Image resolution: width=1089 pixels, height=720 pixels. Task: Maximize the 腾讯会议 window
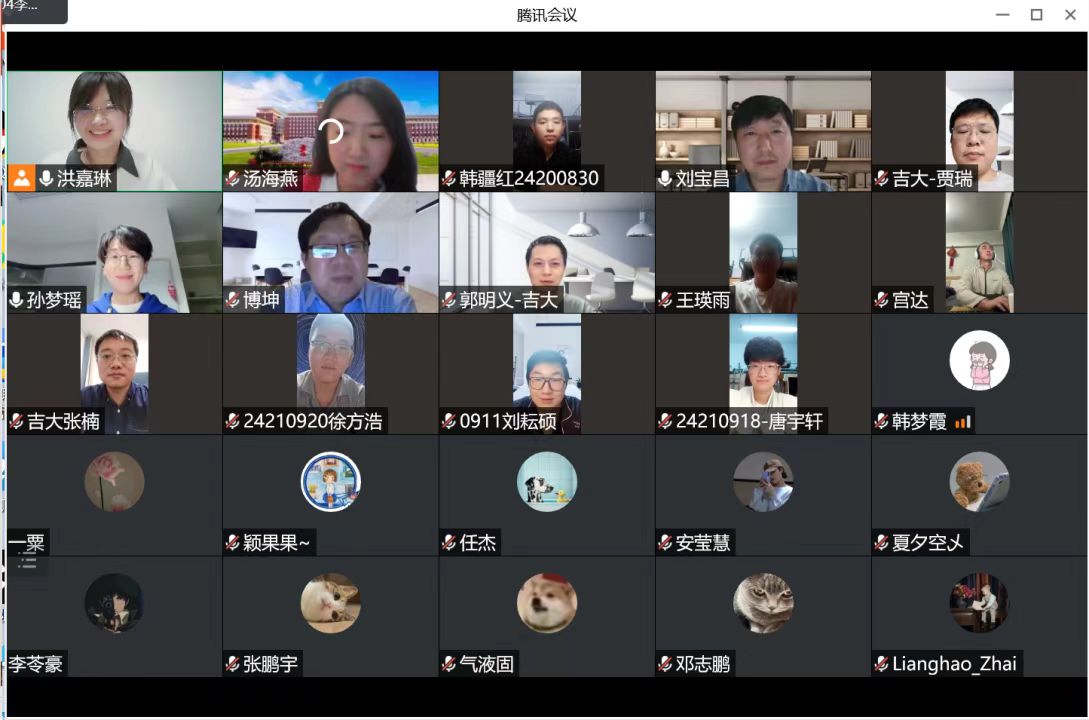1037,14
